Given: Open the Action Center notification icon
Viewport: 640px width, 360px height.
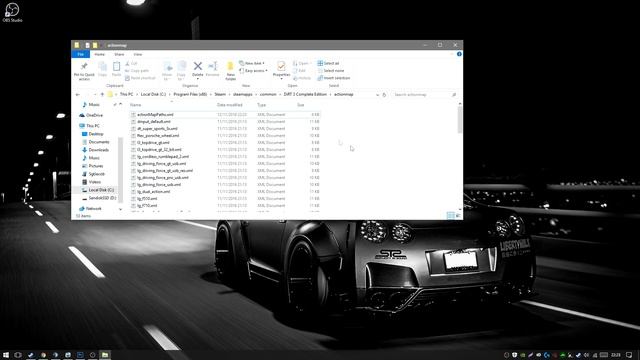Looking at the screenshot, I should click(x=629, y=355).
